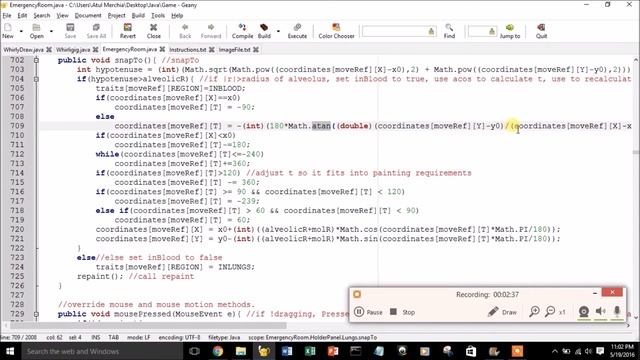Pause the screen recording
640x360 pixels.
pyautogui.click(x=368, y=312)
